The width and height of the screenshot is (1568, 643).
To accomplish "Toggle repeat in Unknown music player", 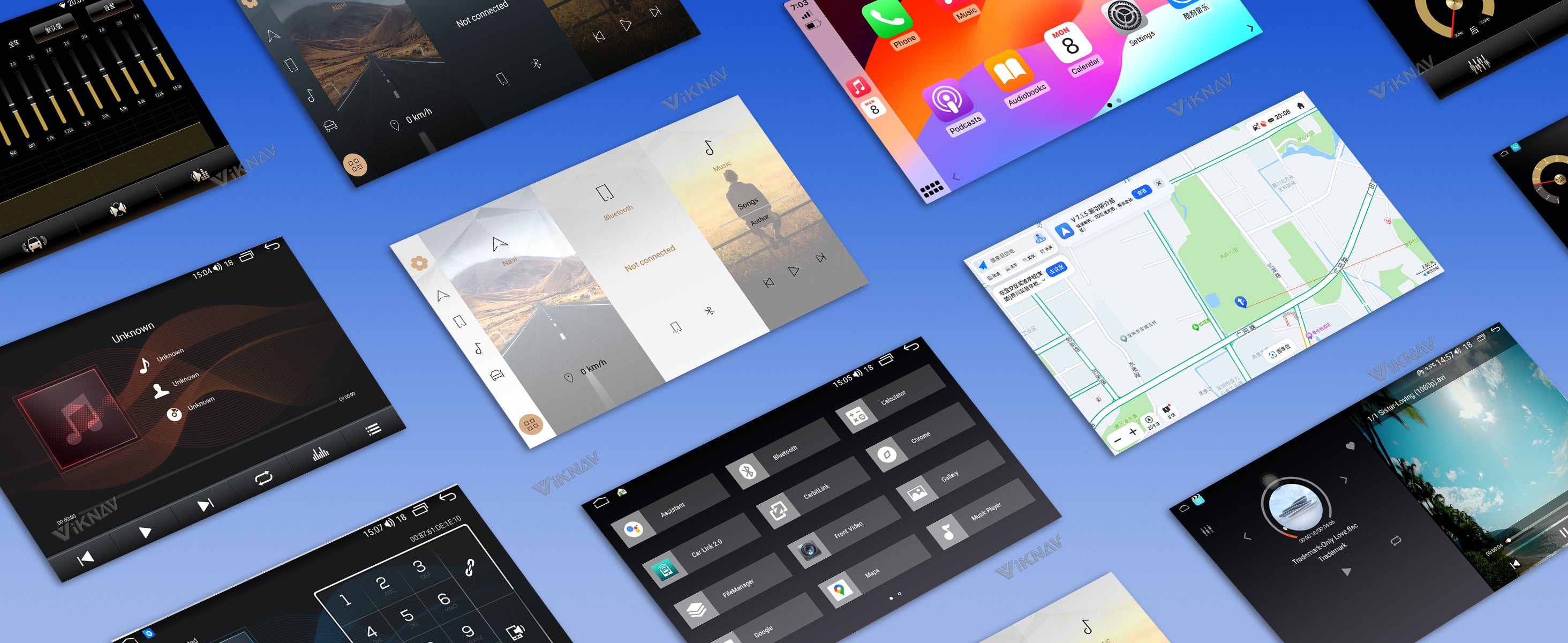I will point(263,478).
